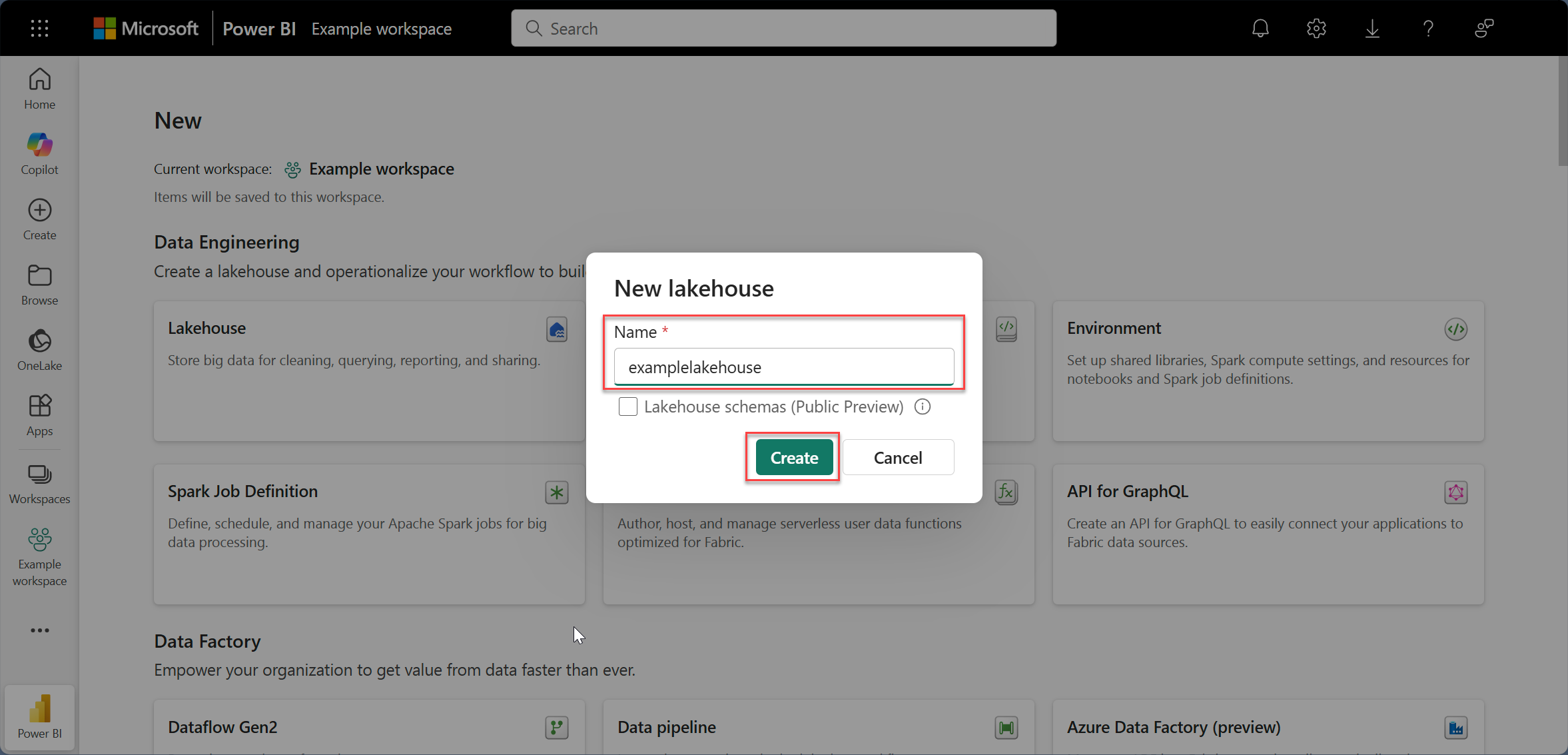
Task: Click the API for GraphQL card icon
Action: (x=1456, y=492)
